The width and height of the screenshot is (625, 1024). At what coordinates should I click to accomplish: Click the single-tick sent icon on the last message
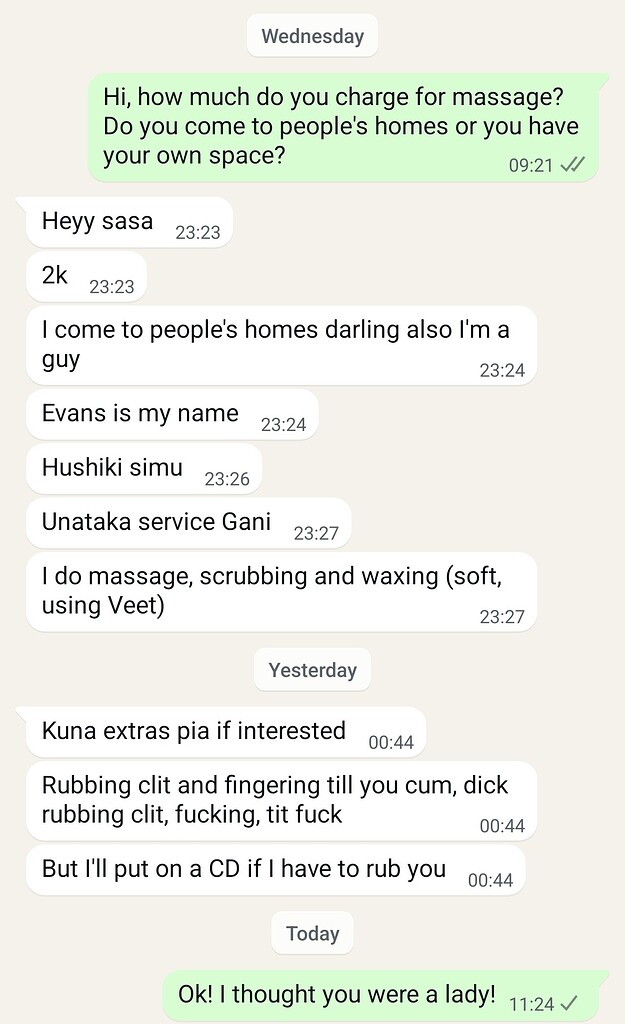[x=569, y=1002]
